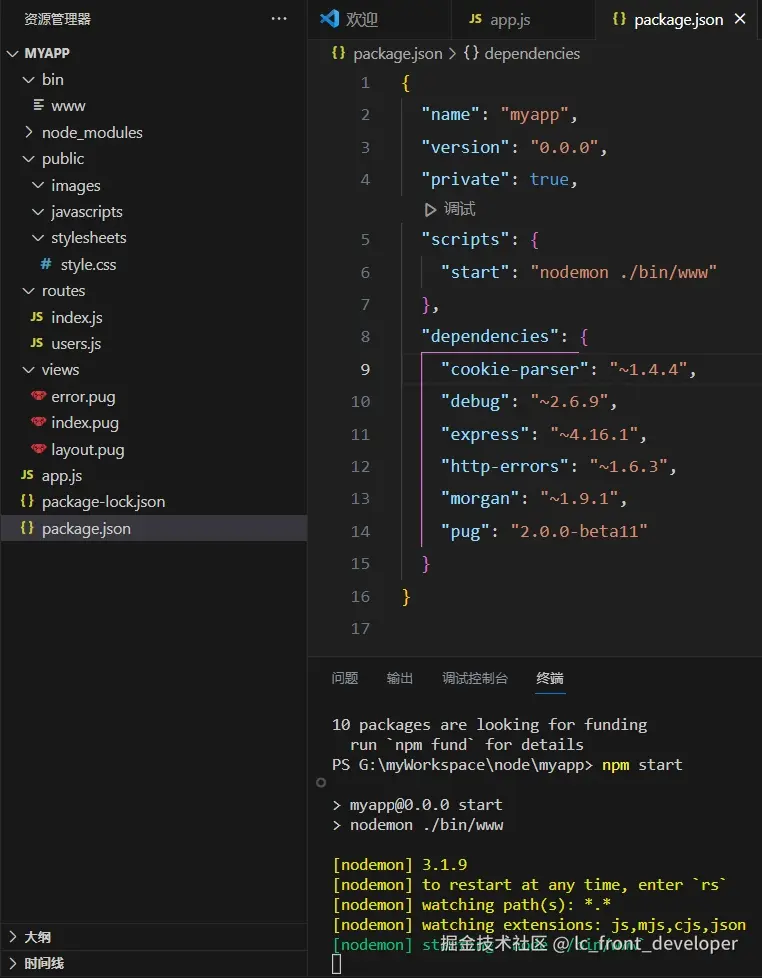
Task: Open the 调试控制台 debug console tab
Action: pyautogui.click(x=475, y=678)
